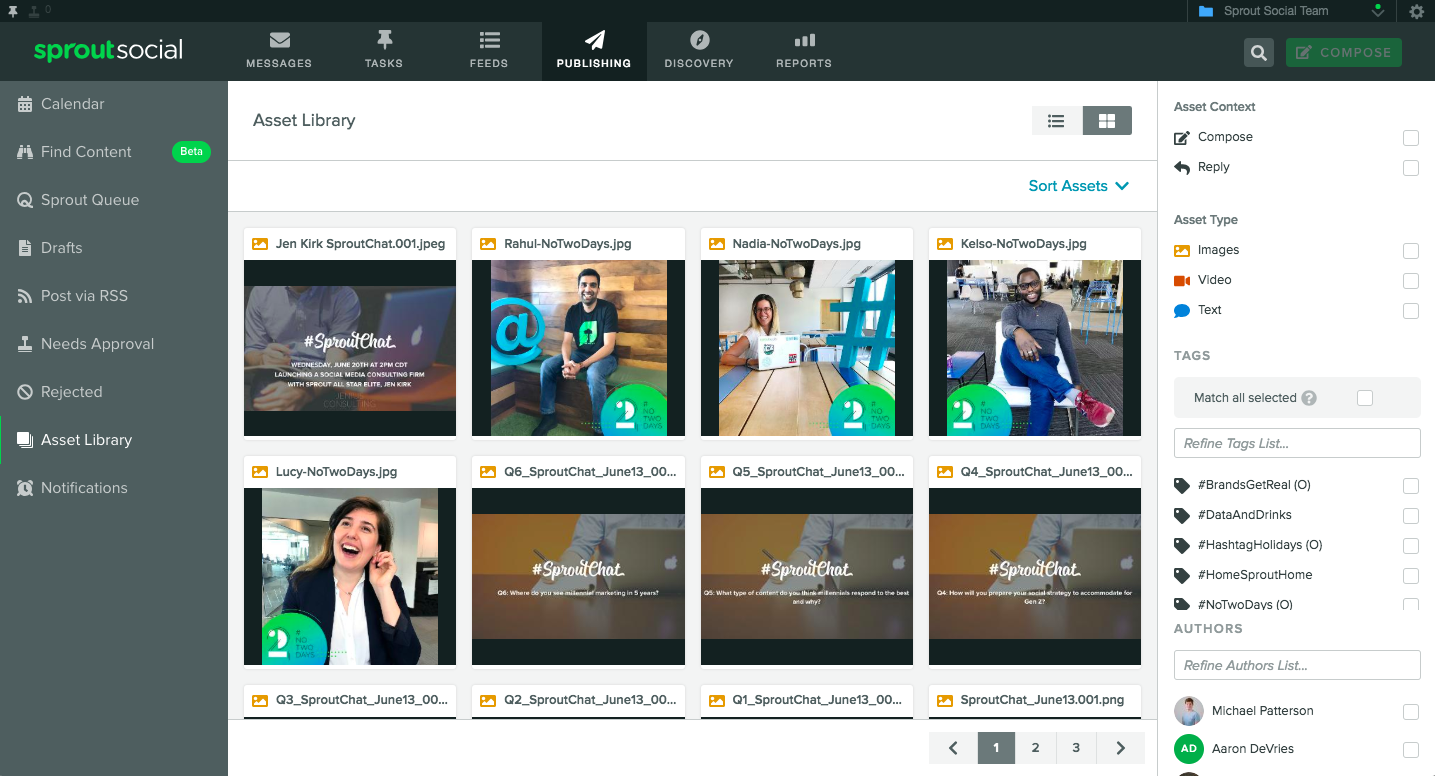Click the Refine Tags List field
1435x776 pixels.
pyautogui.click(x=1297, y=443)
